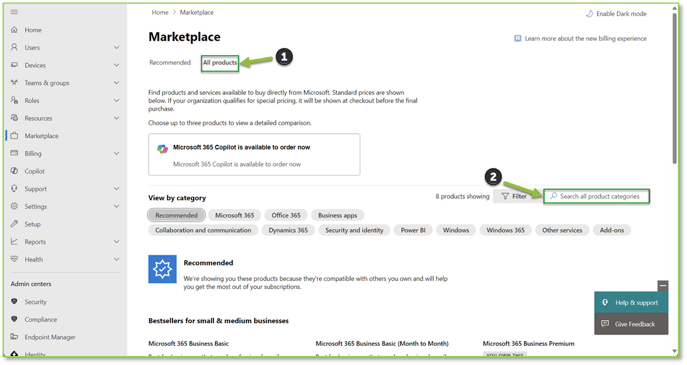Switch to the All products tab
Image resolution: width=687 pixels, height=365 pixels.
220,63
